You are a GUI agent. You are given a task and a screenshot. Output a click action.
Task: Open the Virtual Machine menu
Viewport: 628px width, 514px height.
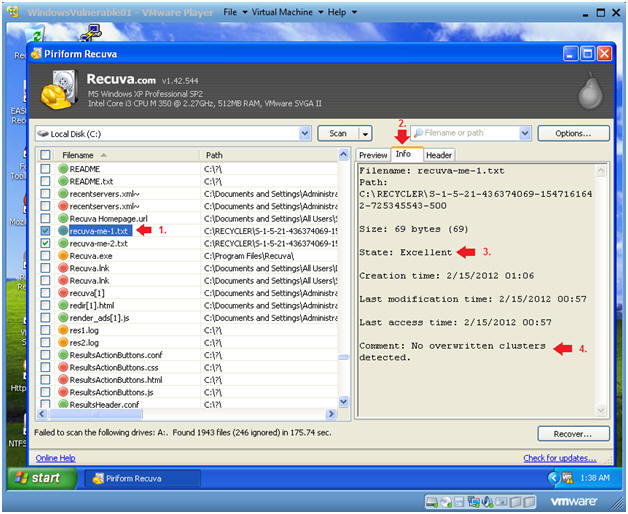point(287,12)
